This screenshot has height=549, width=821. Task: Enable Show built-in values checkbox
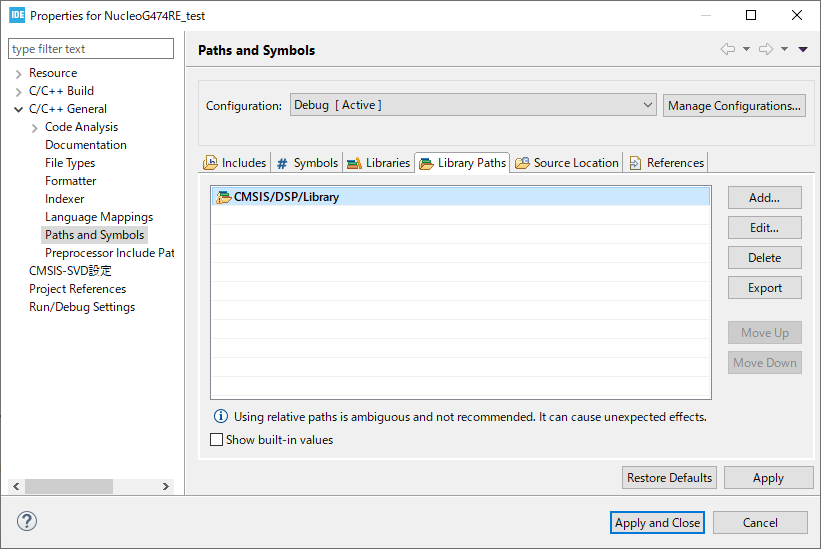[x=217, y=440]
